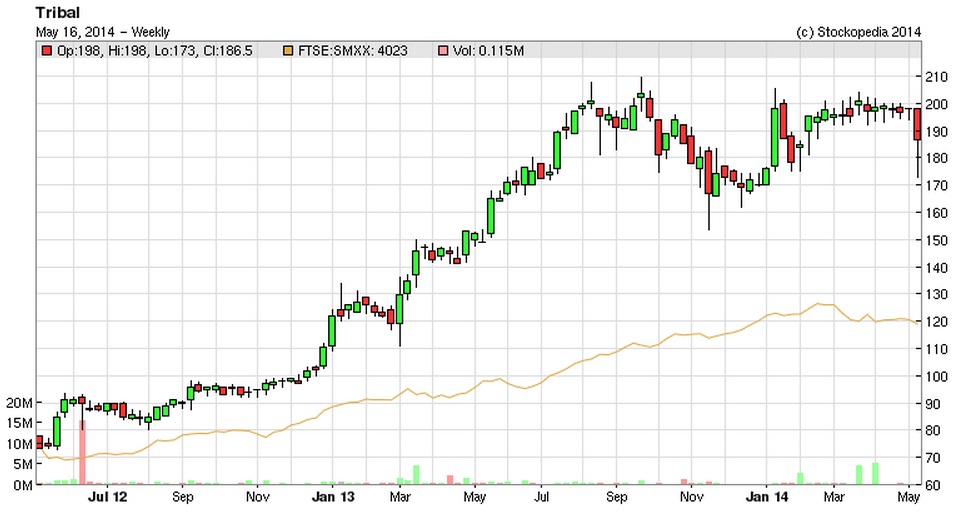Screen dimensions: 961x520
Task: Click the '5M' volume axis label
Action: [23, 464]
